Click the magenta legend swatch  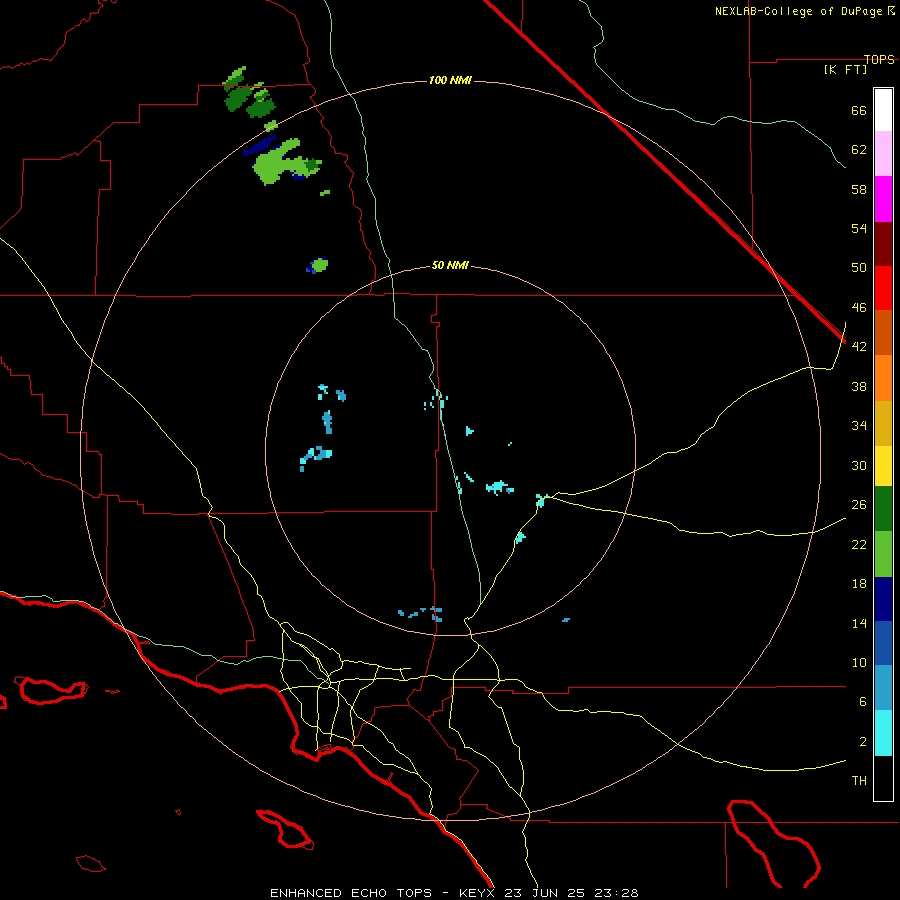pos(883,199)
